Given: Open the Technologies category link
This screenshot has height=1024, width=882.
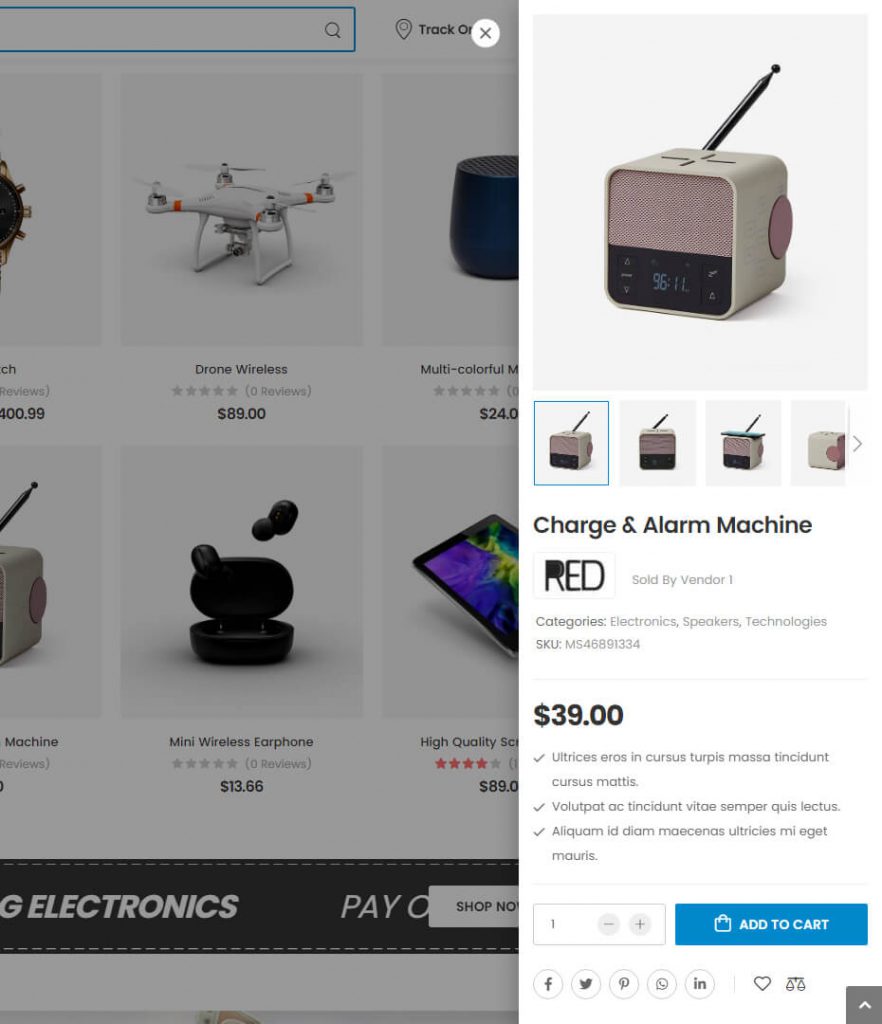Looking at the screenshot, I should point(786,622).
